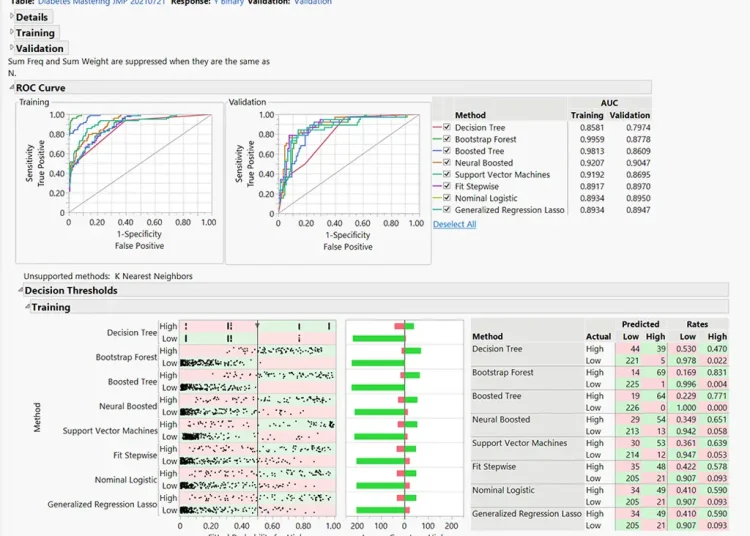The image size is (750, 536).
Task: Click inside the Training ROC curve plot
Action: tap(140, 164)
